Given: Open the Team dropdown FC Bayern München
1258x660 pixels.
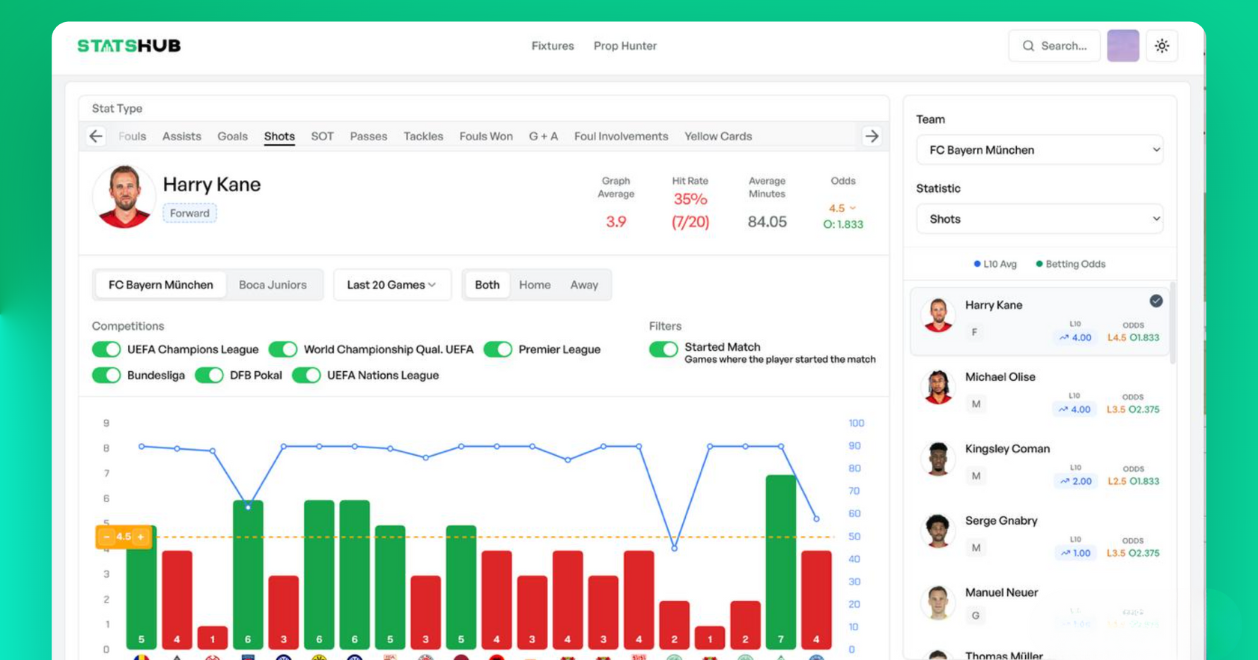Looking at the screenshot, I should (x=1040, y=150).
